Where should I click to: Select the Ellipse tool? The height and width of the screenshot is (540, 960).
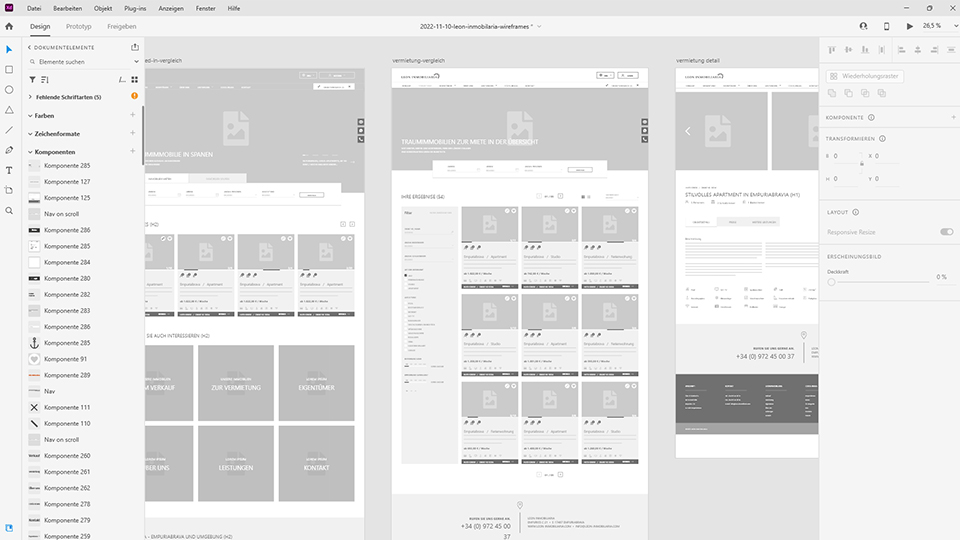(x=9, y=90)
